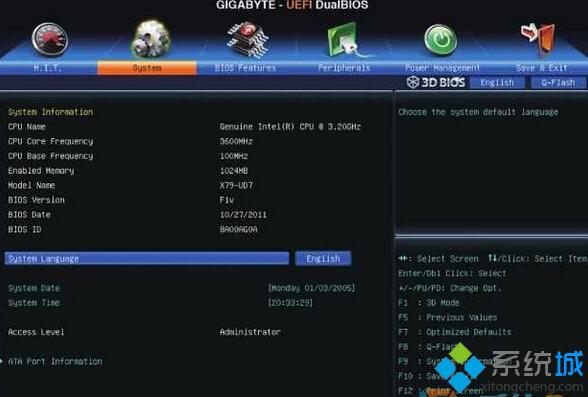The image size is (588, 397).
Task: Open the Save & Exit tab
Action: point(541,68)
